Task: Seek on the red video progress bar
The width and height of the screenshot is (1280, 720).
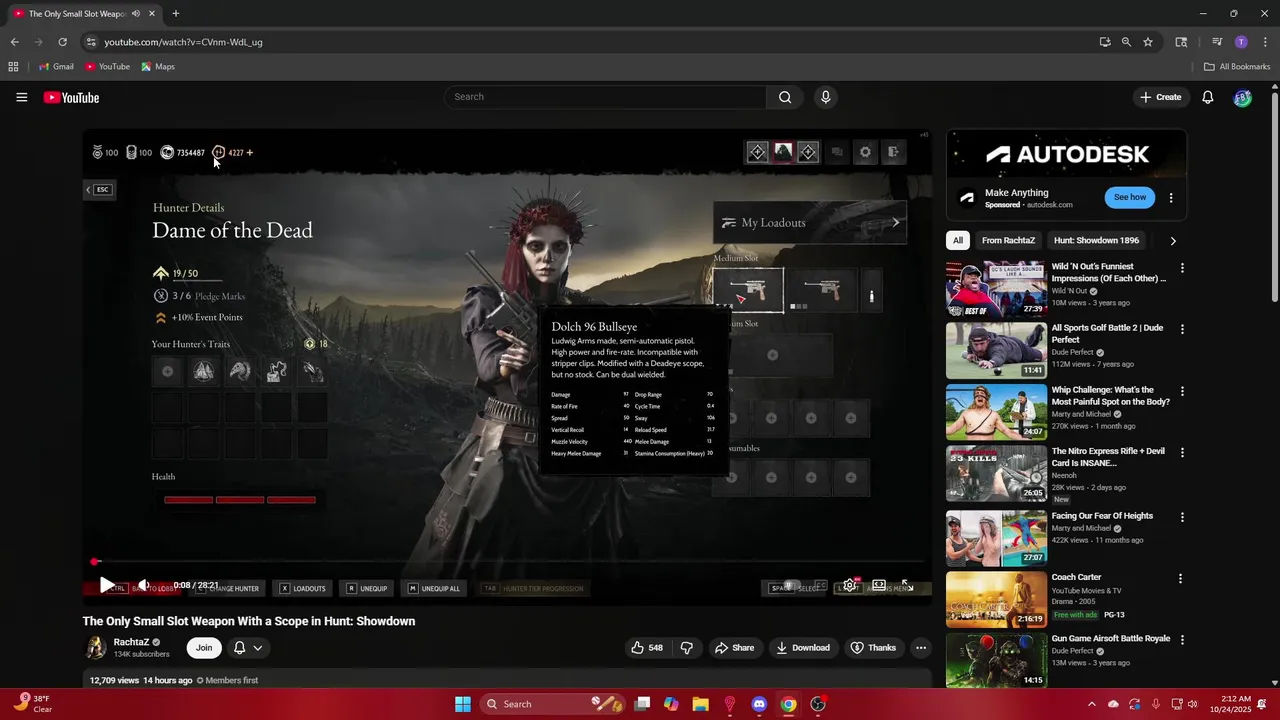Action: pos(507,562)
